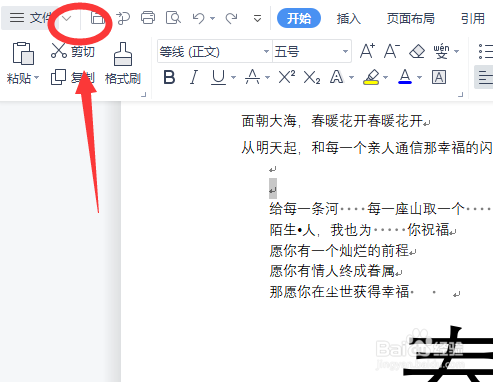This screenshot has width=493, height=382.
Task: Switch to the 插入 tab
Action: [x=348, y=19]
